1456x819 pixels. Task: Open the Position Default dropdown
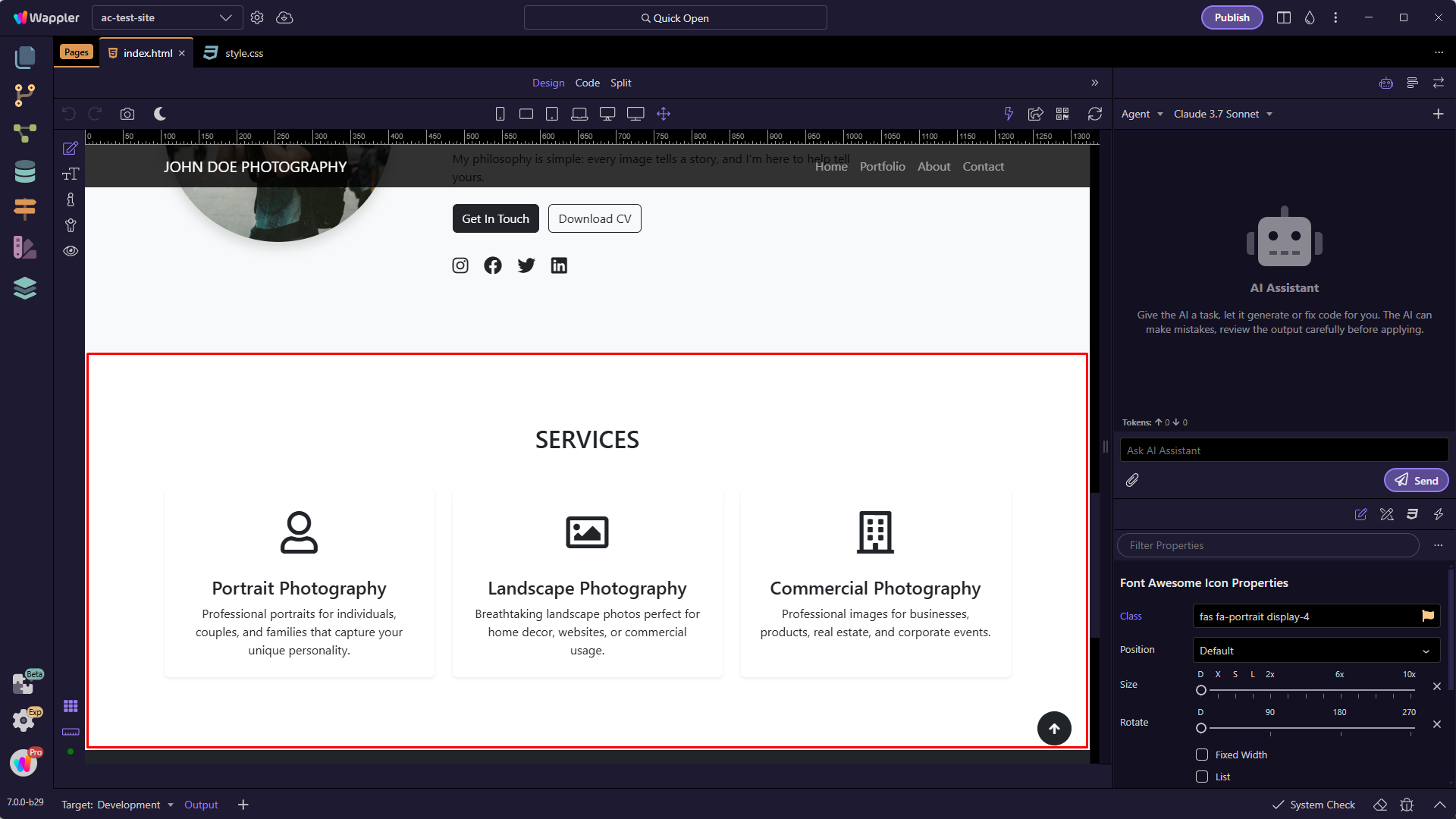[x=1316, y=651]
